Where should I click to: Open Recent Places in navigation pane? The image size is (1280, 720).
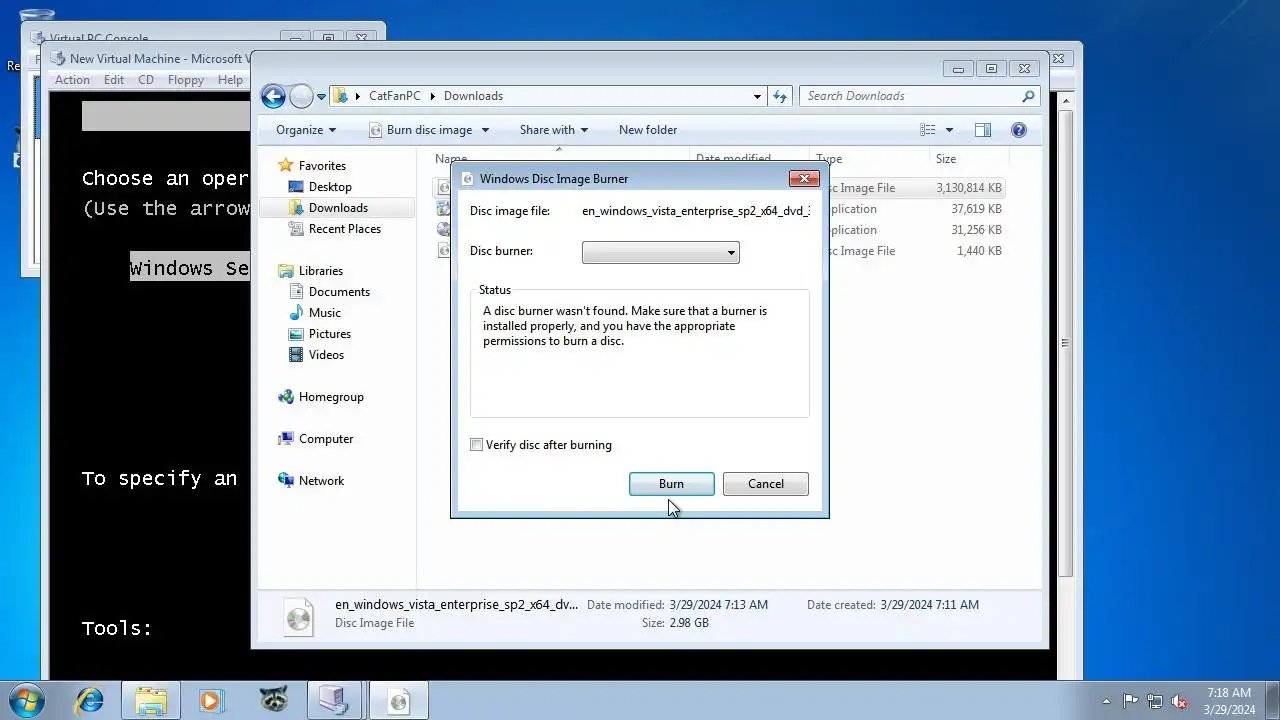coord(345,229)
